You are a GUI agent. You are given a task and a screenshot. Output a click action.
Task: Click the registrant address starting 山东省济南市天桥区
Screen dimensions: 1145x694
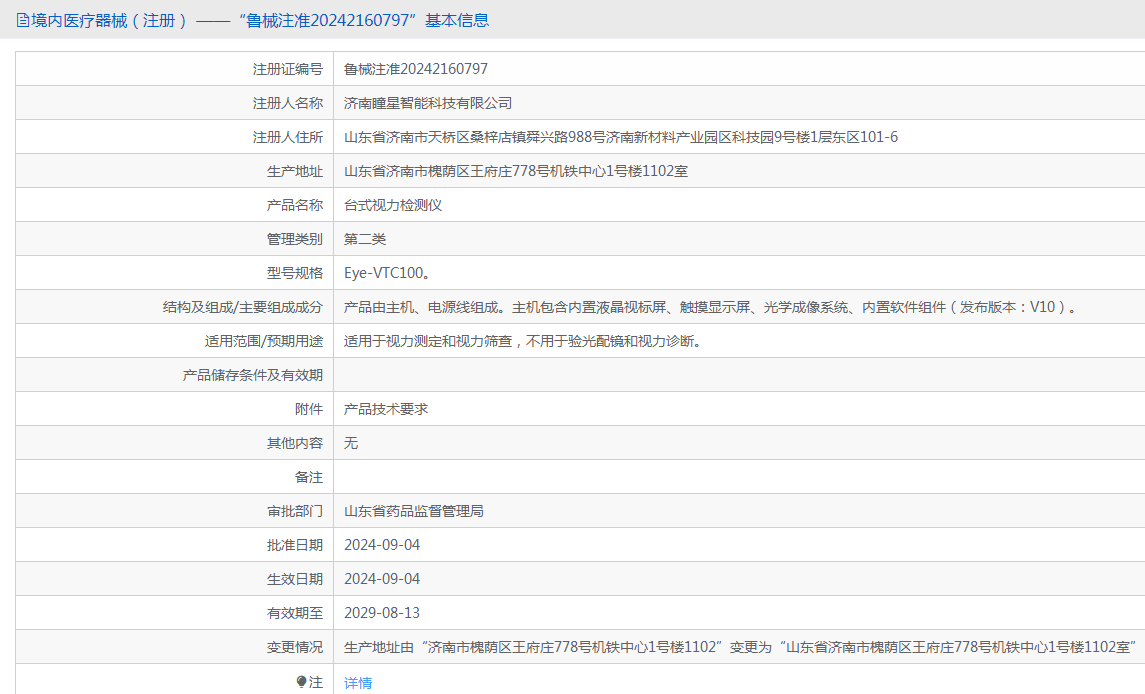click(x=621, y=137)
